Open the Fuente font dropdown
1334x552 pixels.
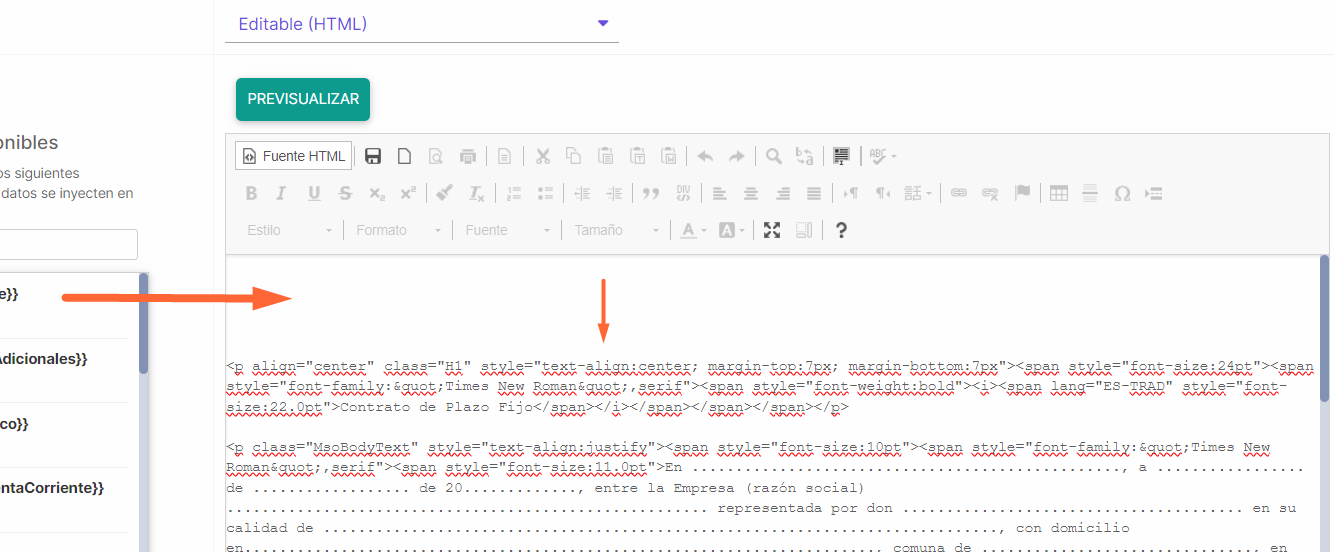point(507,230)
